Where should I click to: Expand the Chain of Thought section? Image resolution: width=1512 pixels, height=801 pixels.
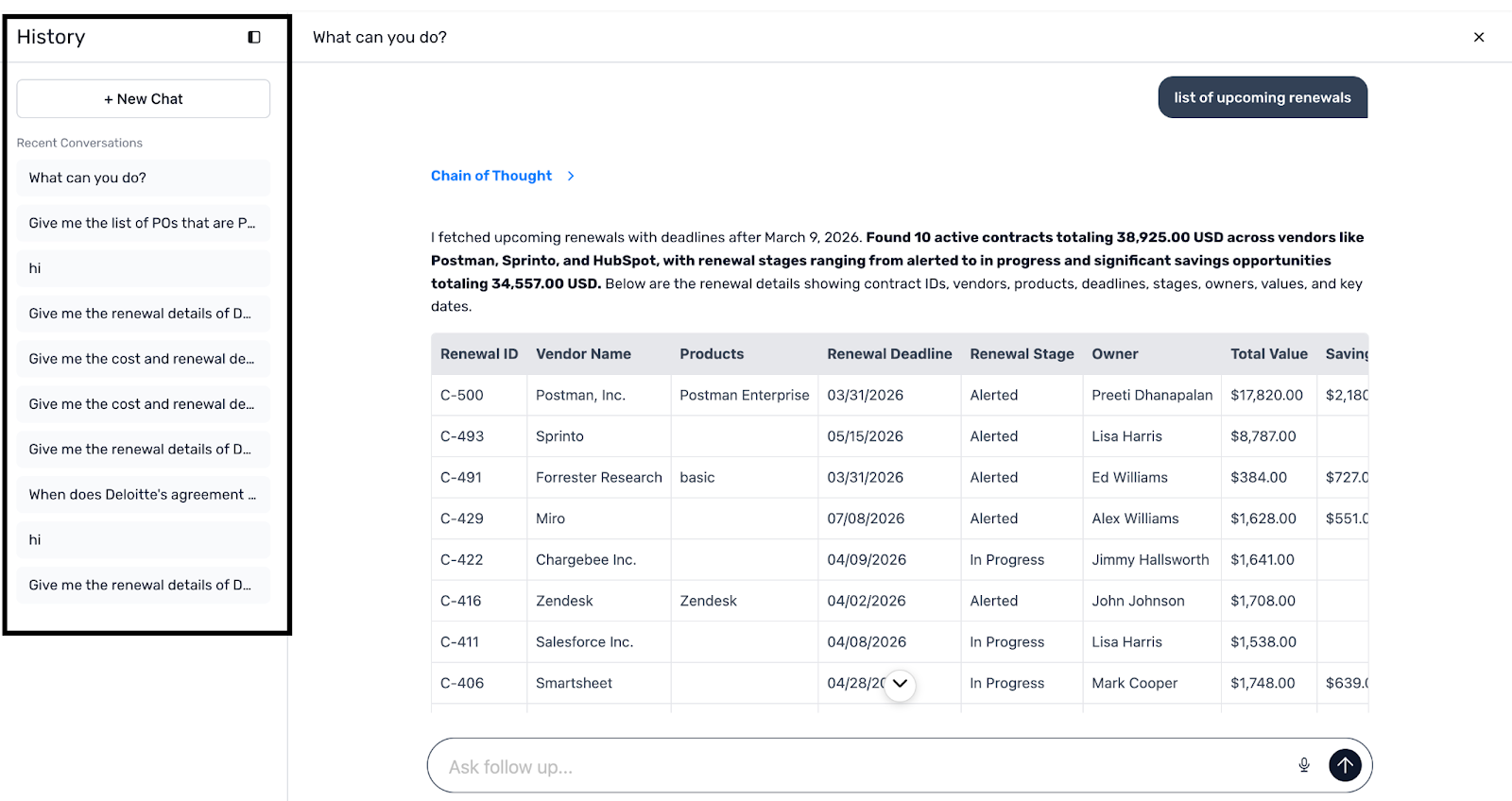click(x=503, y=176)
